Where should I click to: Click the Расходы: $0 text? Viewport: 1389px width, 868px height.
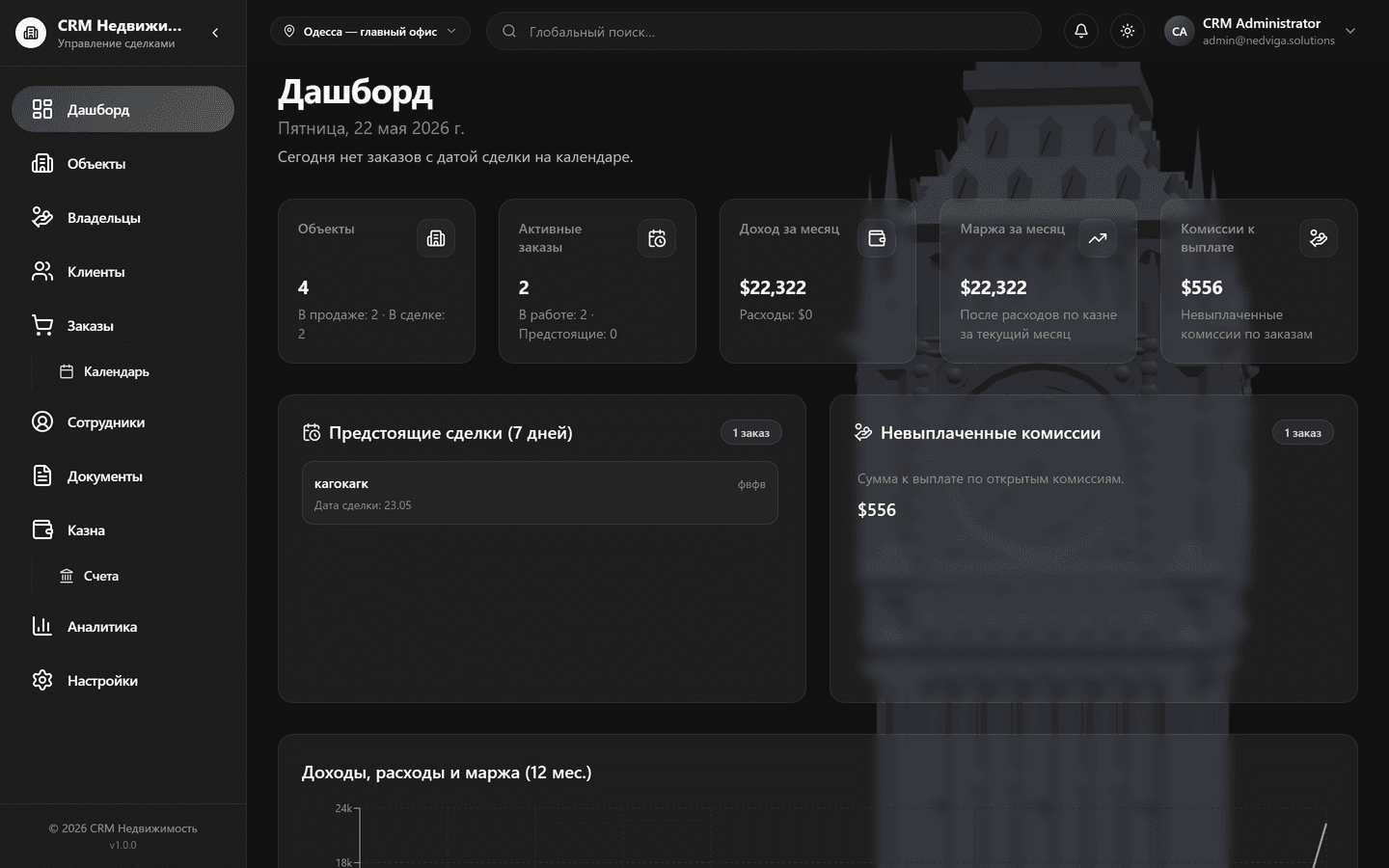point(776,314)
